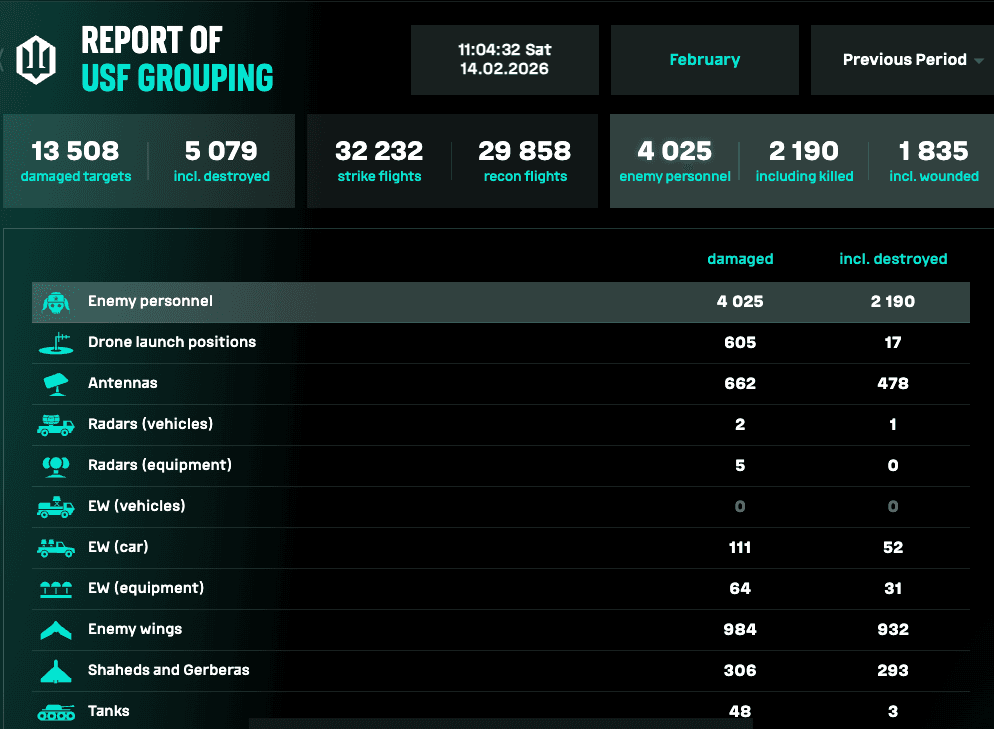Click the Enemy personnel soldier icon
Viewport: 994px width, 729px height.
pyautogui.click(x=56, y=302)
